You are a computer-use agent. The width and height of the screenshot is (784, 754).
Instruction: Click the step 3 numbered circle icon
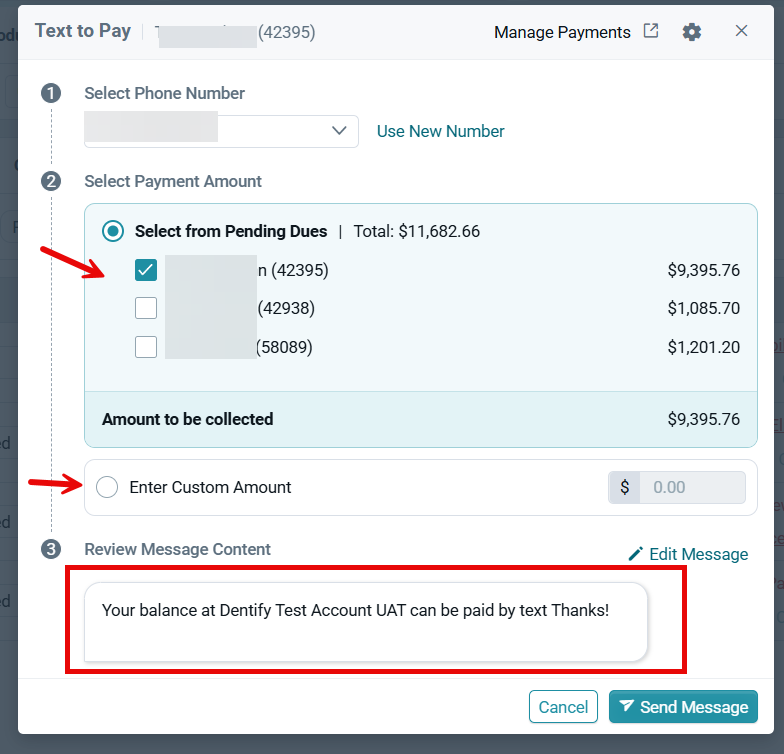51,549
